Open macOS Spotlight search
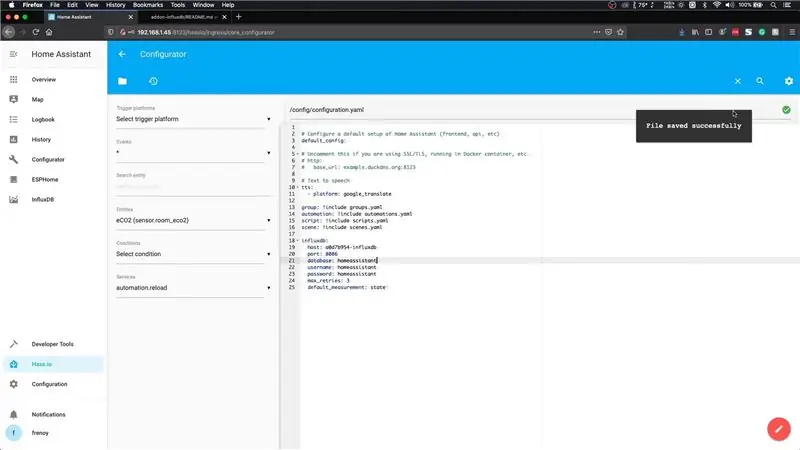Viewport: 800px width, 450px height. pos(773,5)
